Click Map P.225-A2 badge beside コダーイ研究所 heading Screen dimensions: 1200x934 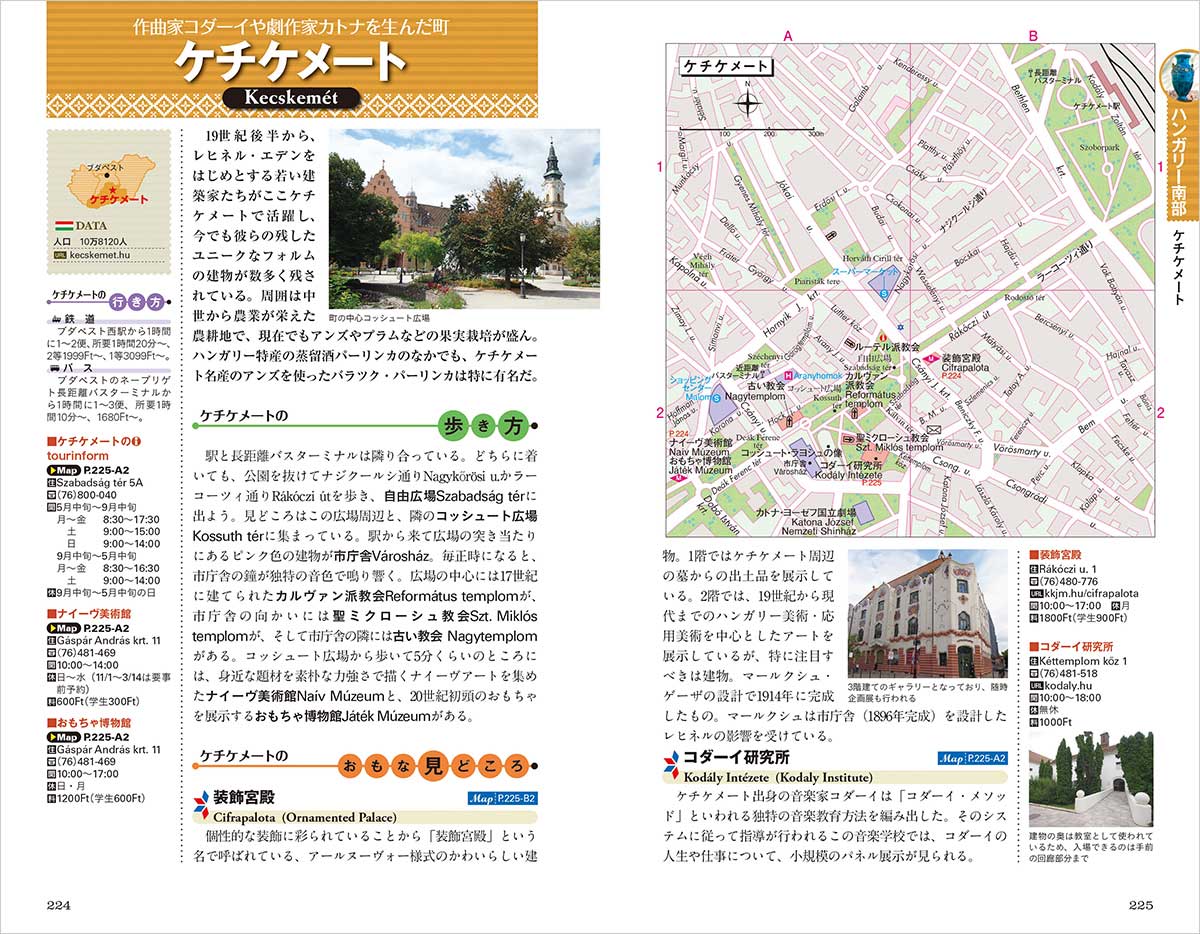coord(972,759)
